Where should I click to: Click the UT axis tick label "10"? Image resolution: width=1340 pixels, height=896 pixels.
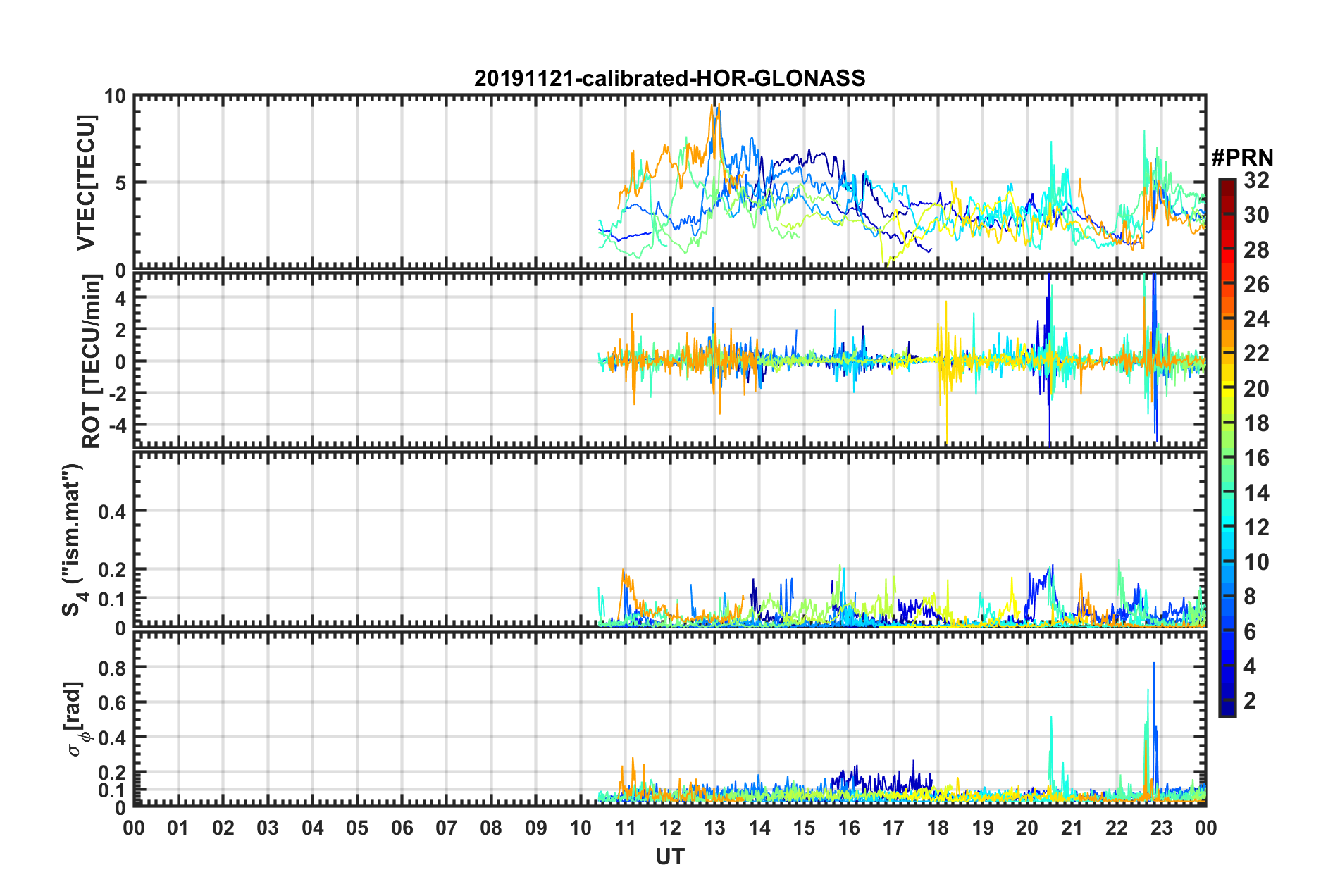pyautogui.click(x=581, y=827)
